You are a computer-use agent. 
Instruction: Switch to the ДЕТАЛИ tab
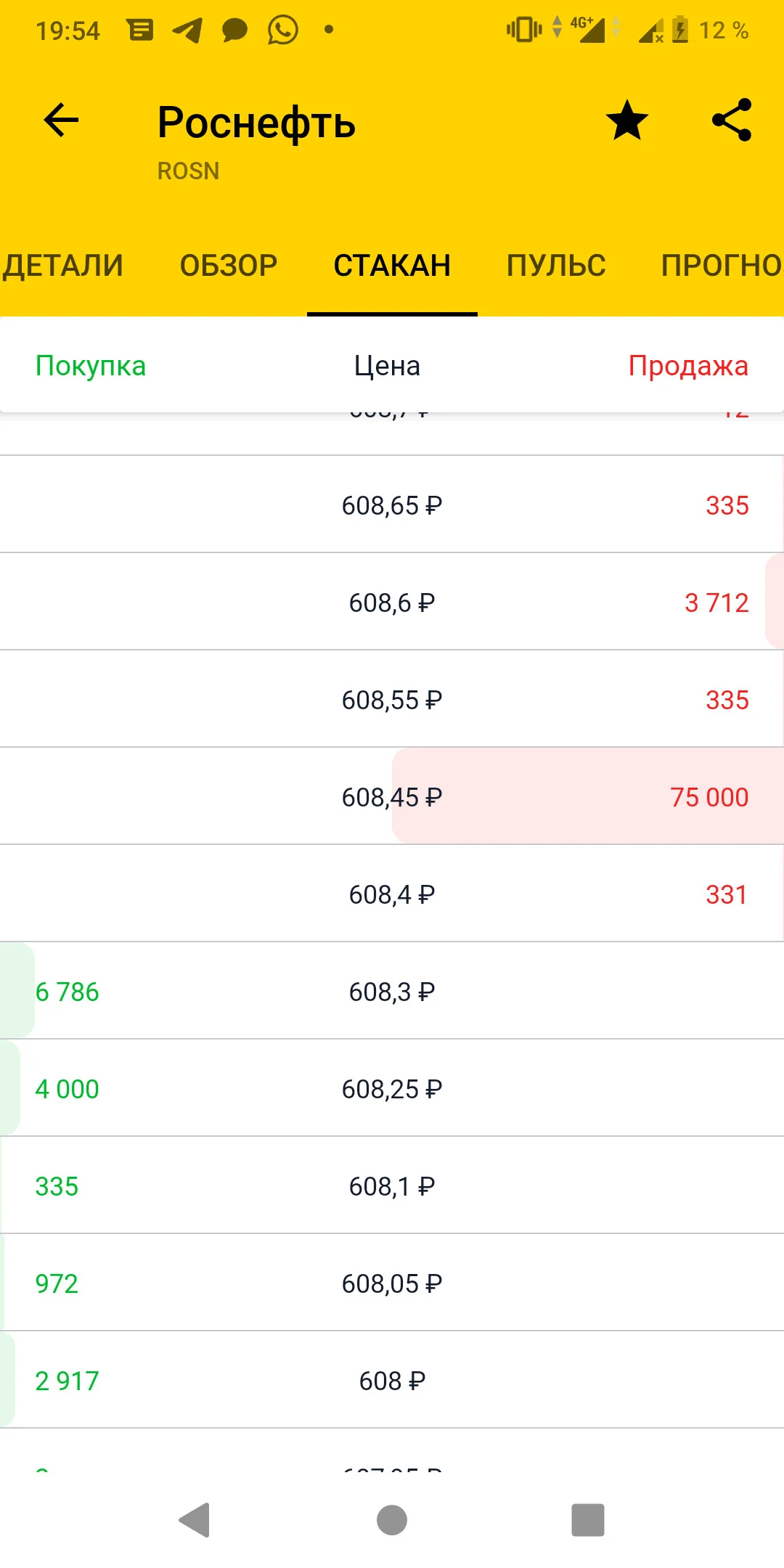[62, 266]
